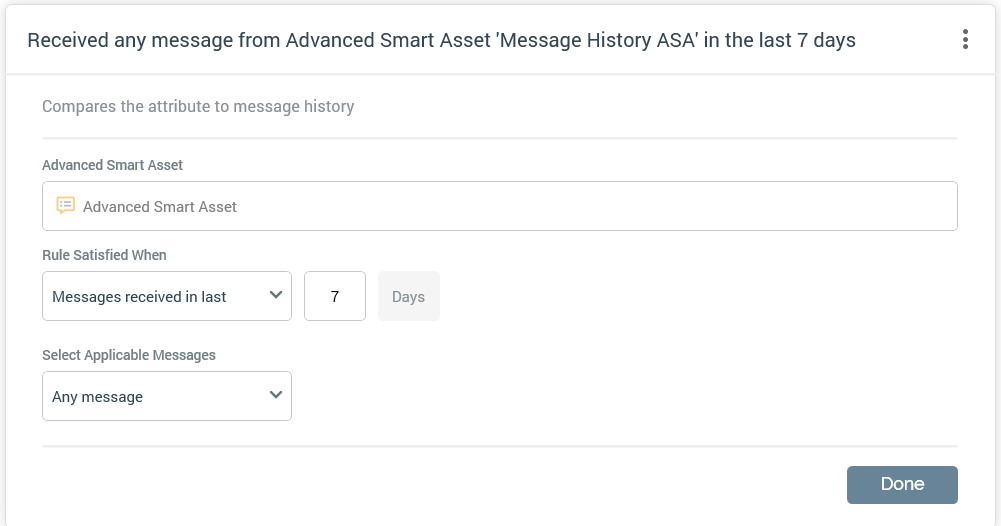
Task: Focus the Advanced Smart Asset search field
Action: (x=500, y=206)
